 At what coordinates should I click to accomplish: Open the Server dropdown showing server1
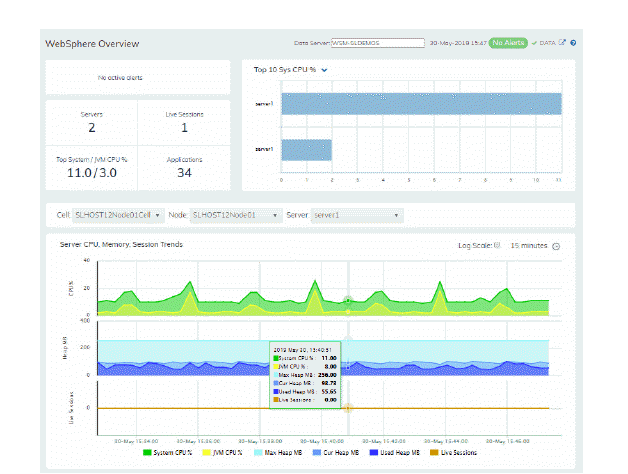click(357, 215)
